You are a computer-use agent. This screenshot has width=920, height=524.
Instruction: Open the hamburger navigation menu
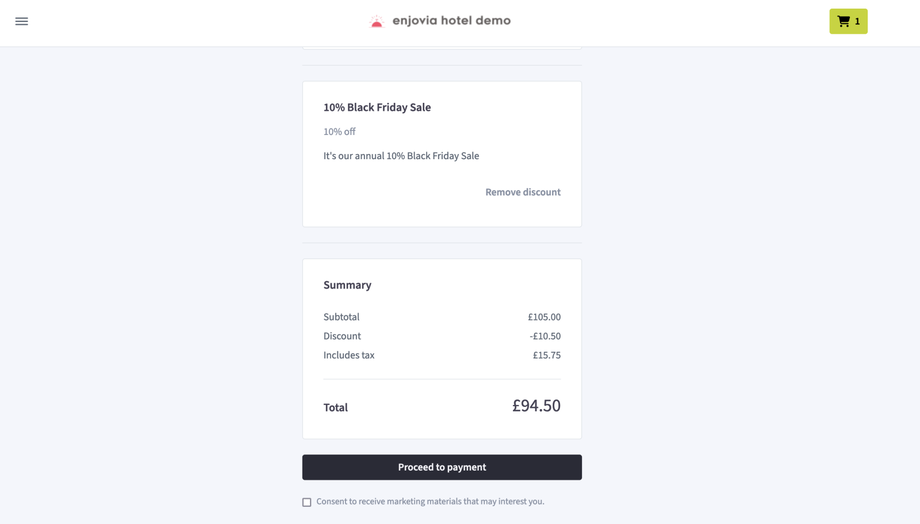pos(22,21)
